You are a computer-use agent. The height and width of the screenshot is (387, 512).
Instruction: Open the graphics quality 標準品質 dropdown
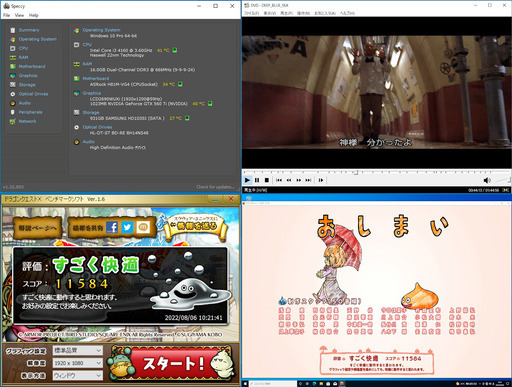click(77, 350)
